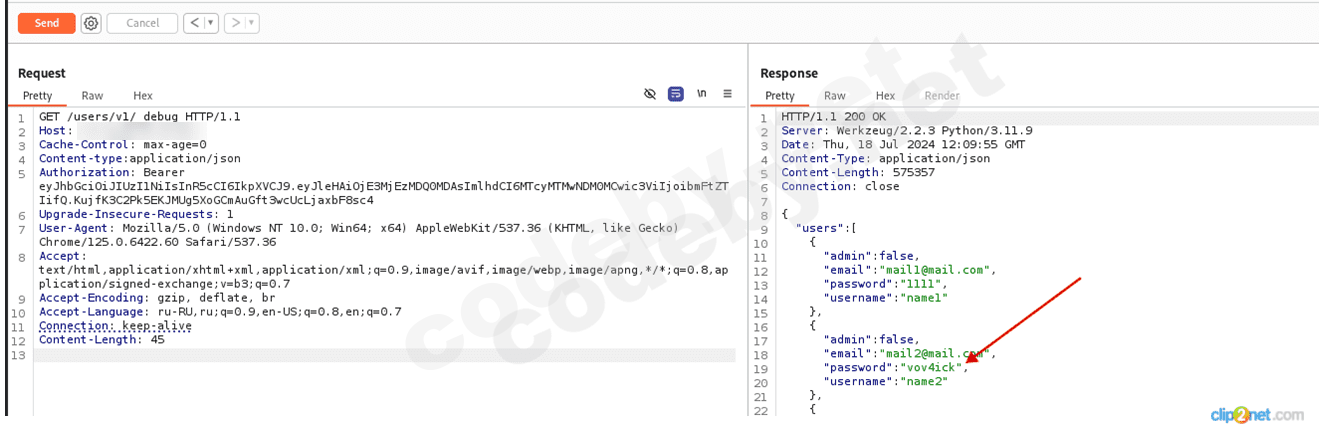
Task: Click the orange Send button
Action: coord(46,23)
